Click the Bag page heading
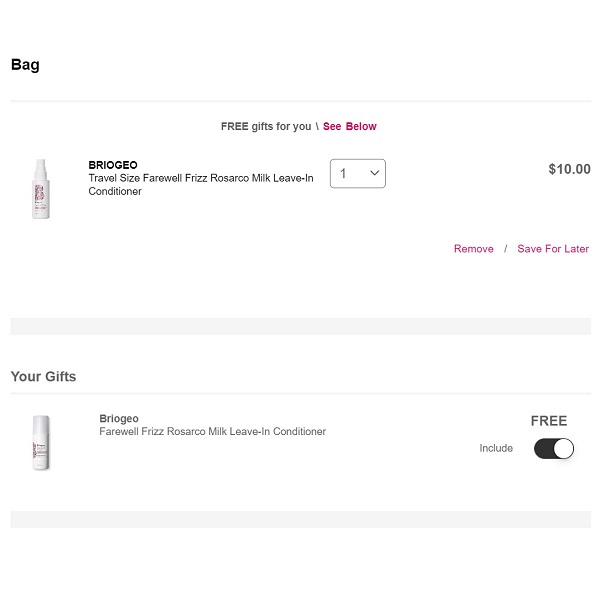Viewport: 600px width, 600px height. [x=25, y=65]
